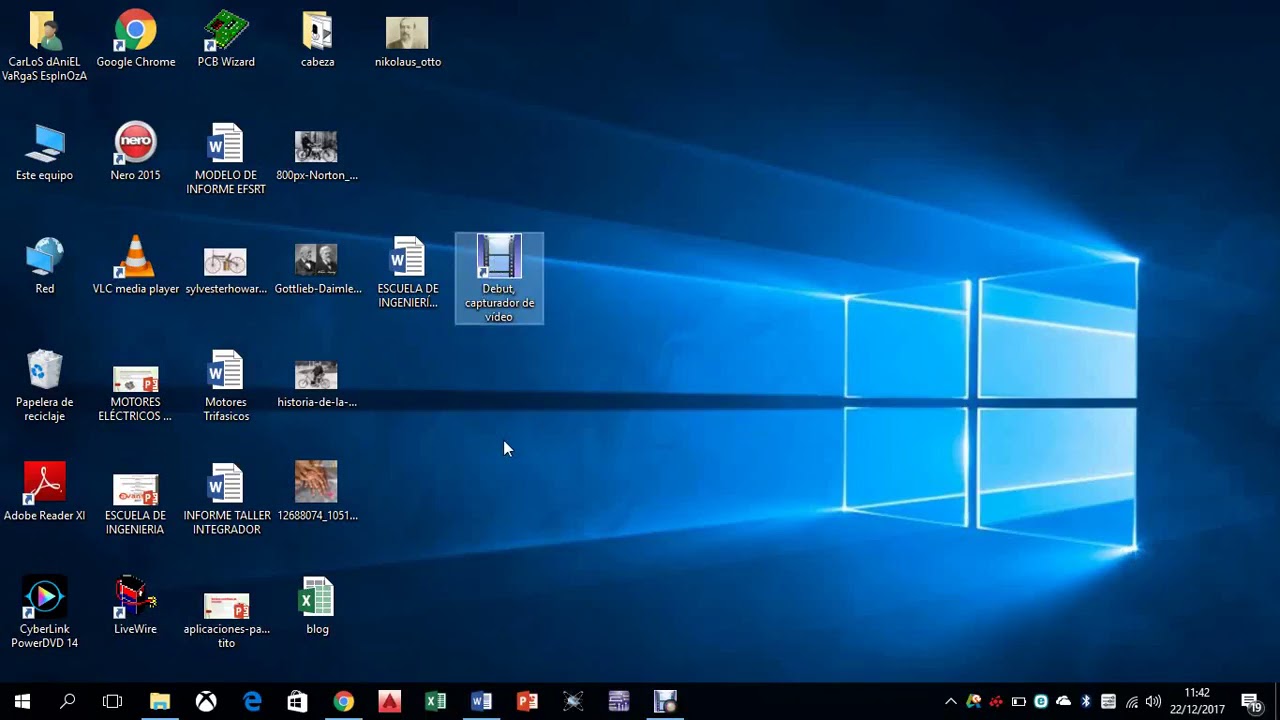The image size is (1280, 720).
Task: Select the Google Chrome desktop shortcut
Action: 135,40
